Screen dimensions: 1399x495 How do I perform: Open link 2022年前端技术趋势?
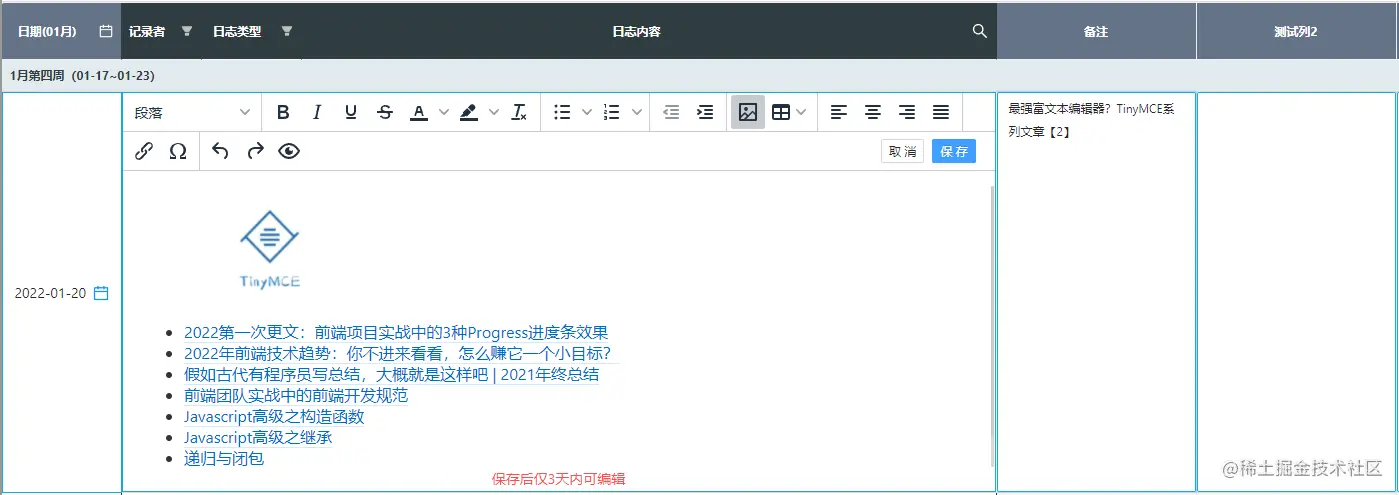pyautogui.click(x=397, y=354)
